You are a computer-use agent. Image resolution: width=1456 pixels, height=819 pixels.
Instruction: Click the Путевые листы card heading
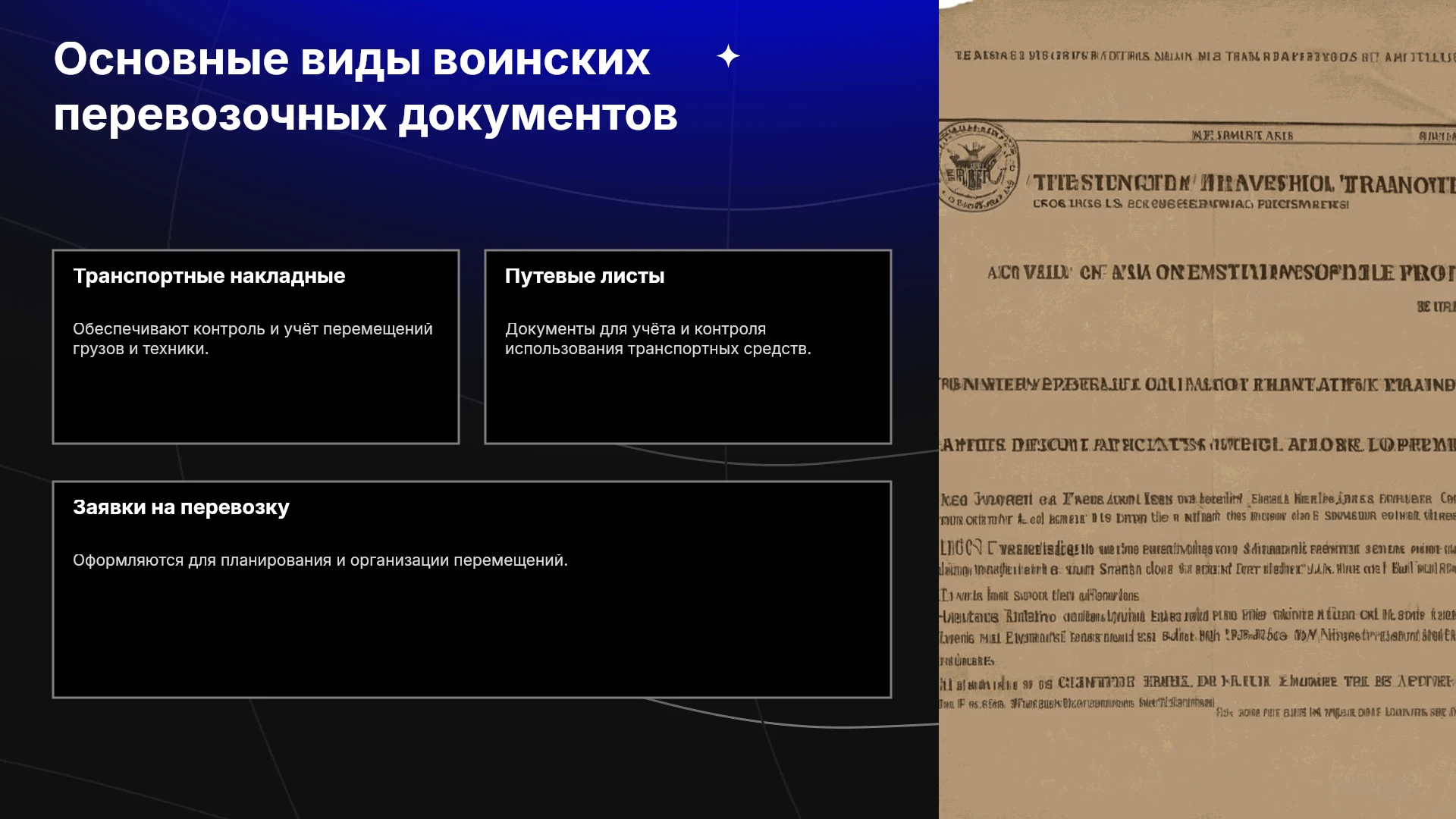[x=585, y=276]
